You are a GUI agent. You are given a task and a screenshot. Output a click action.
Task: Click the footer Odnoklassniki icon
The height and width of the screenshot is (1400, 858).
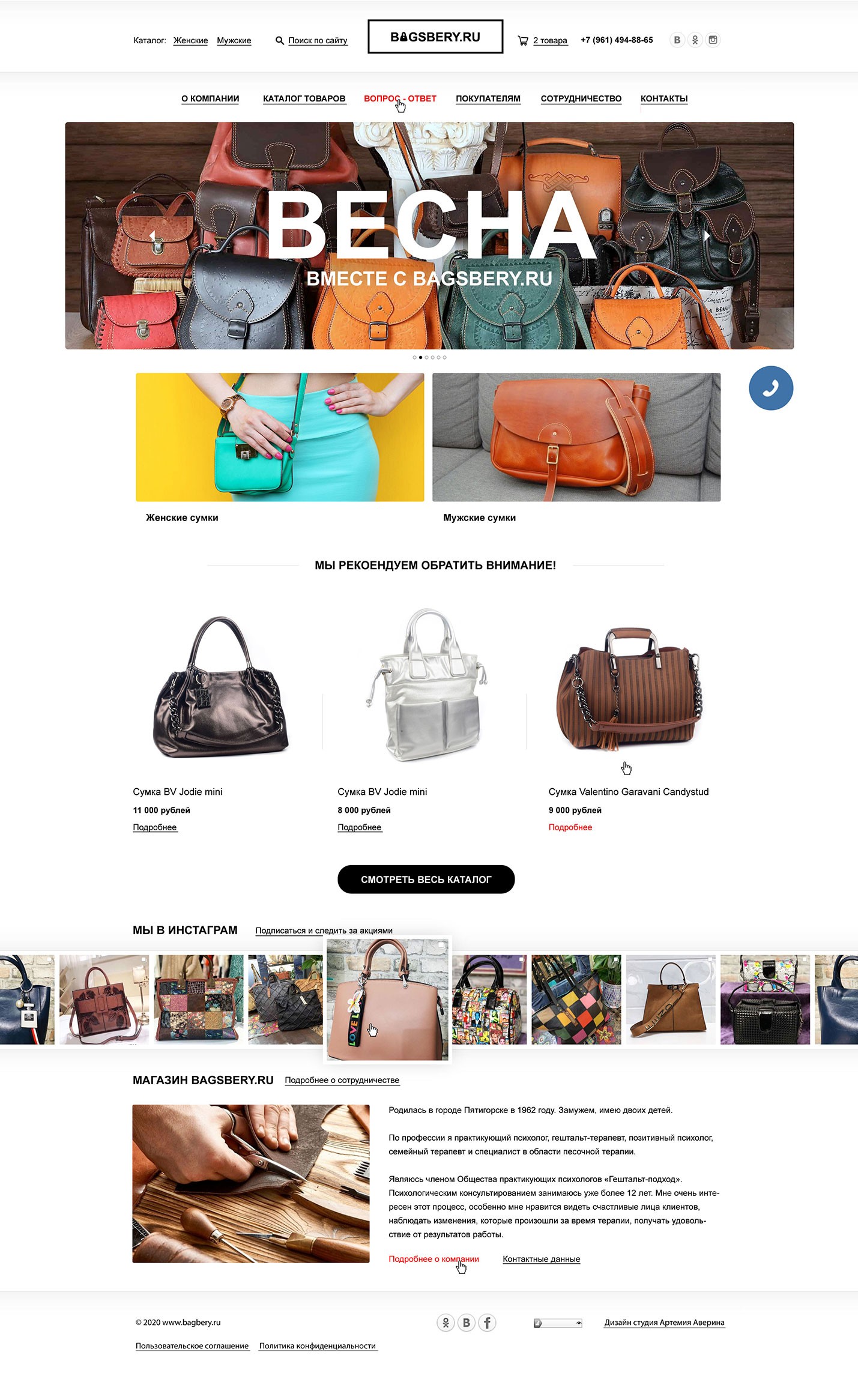click(x=446, y=1323)
